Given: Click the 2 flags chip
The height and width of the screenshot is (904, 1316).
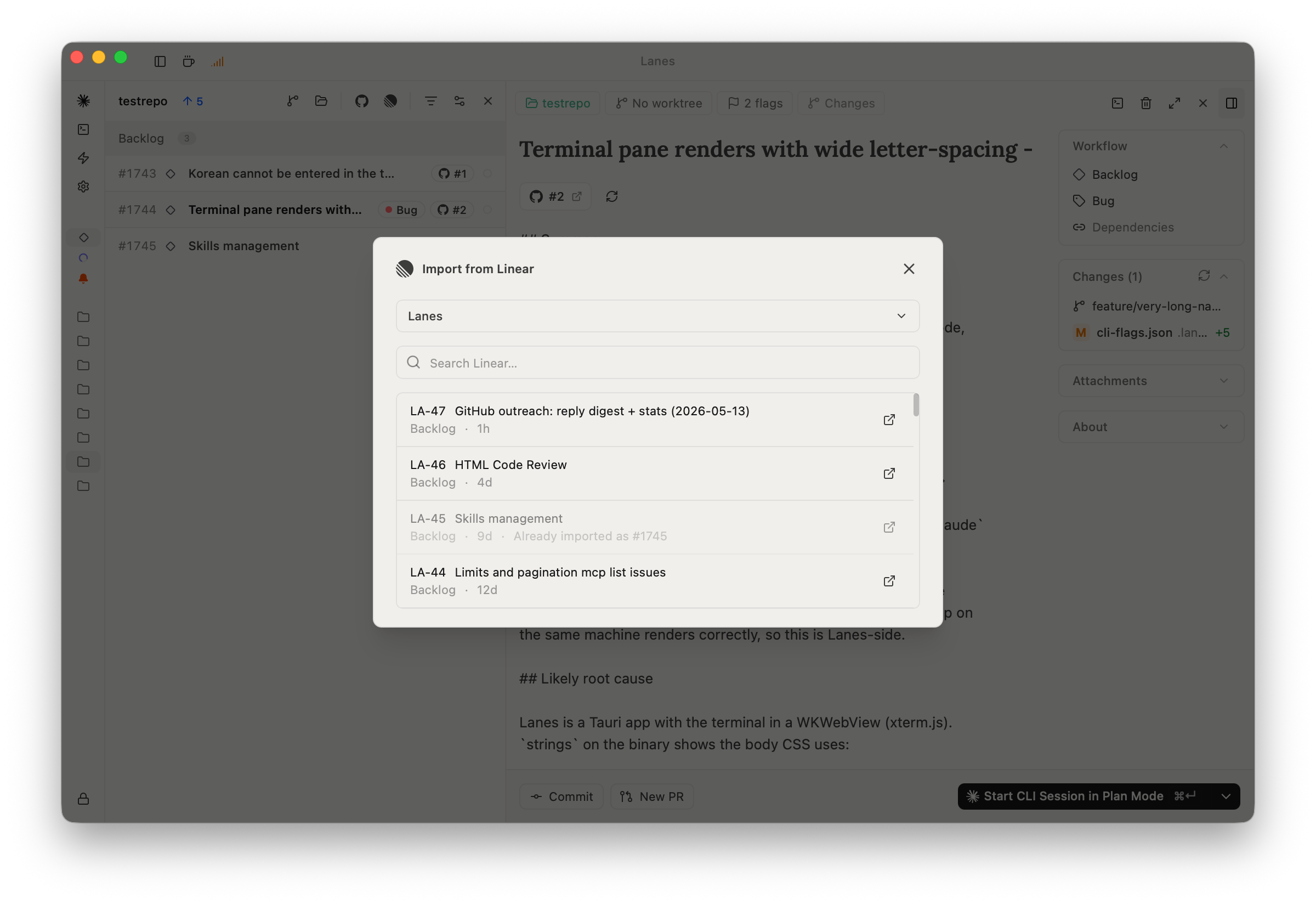Looking at the screenshot, I should point(755,103).
